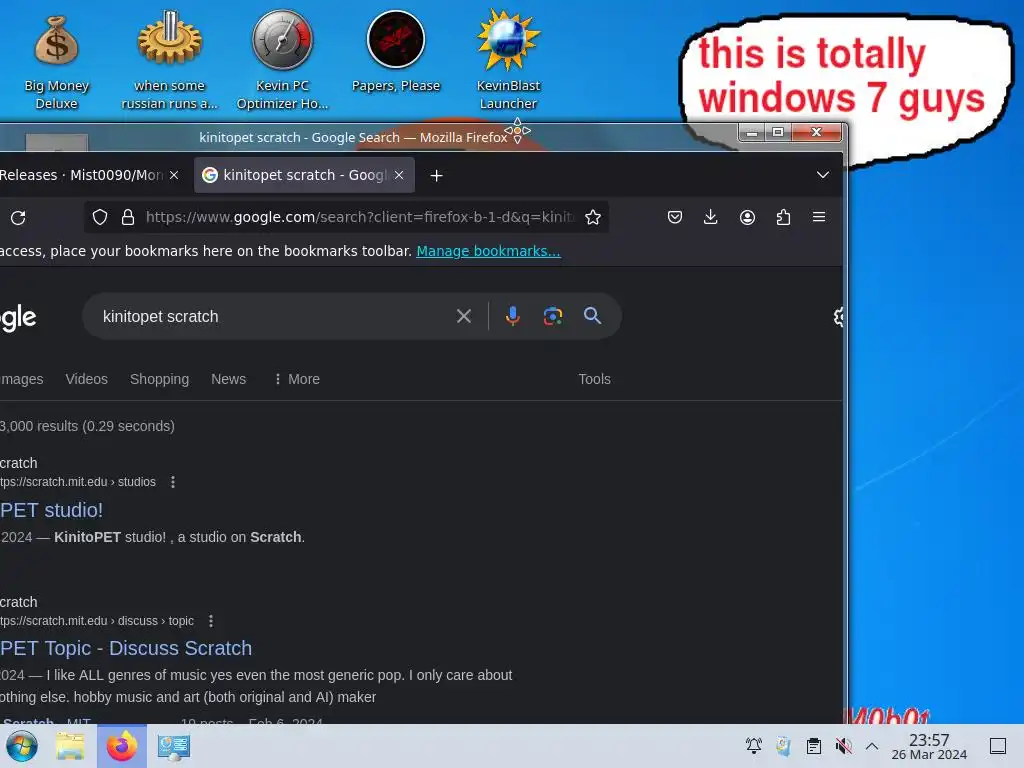Submit search with magnifier icon
The height and width of the screenshot is (768, 1024).
[x=592, y=316]
